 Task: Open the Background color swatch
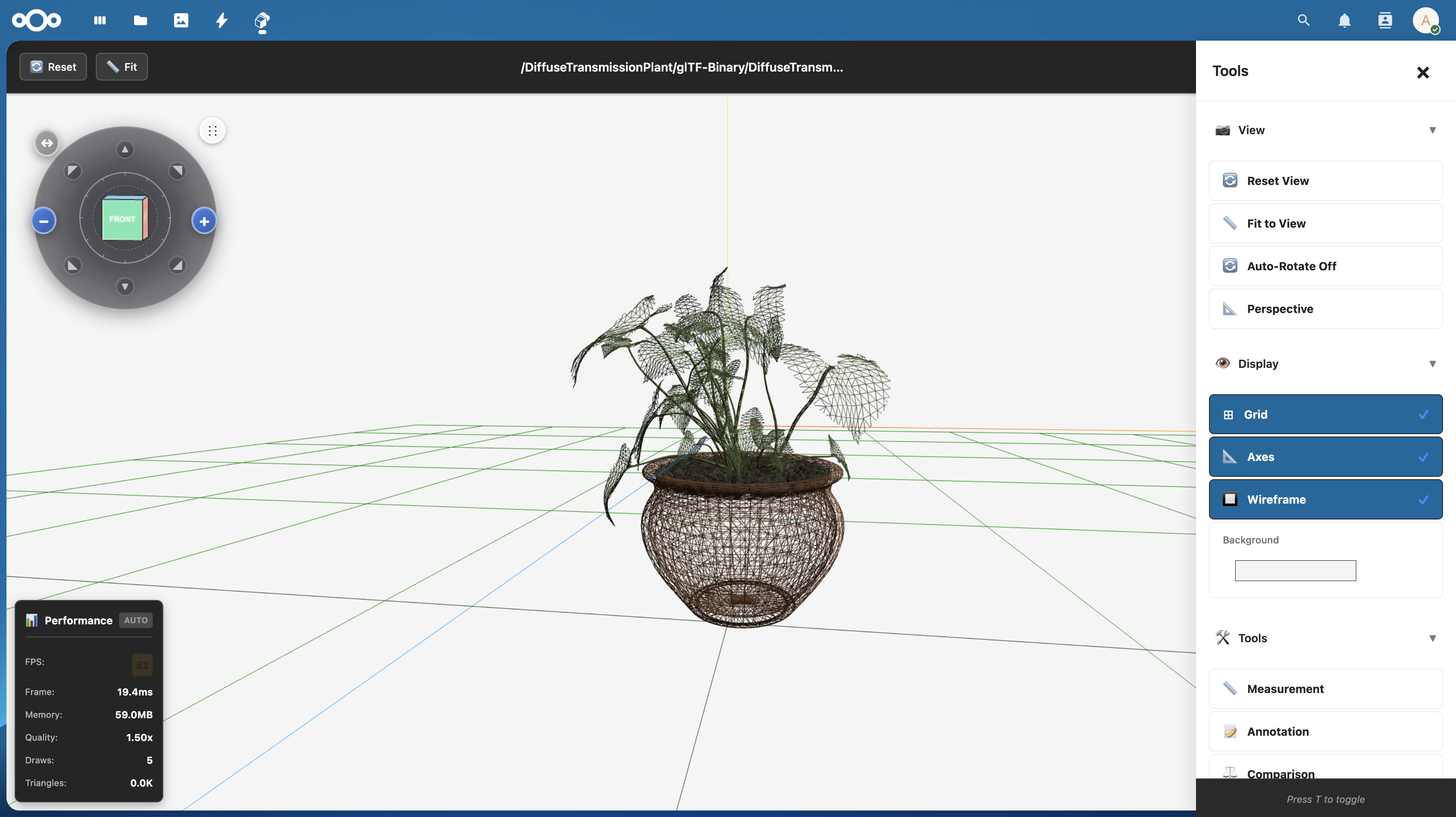(x=1295, y=571)
